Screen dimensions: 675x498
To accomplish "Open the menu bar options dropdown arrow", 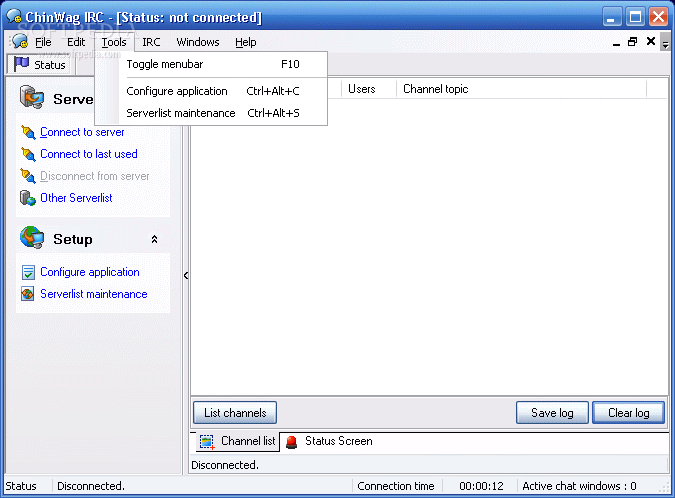I will pyautogui.click(x=666, y=44).
